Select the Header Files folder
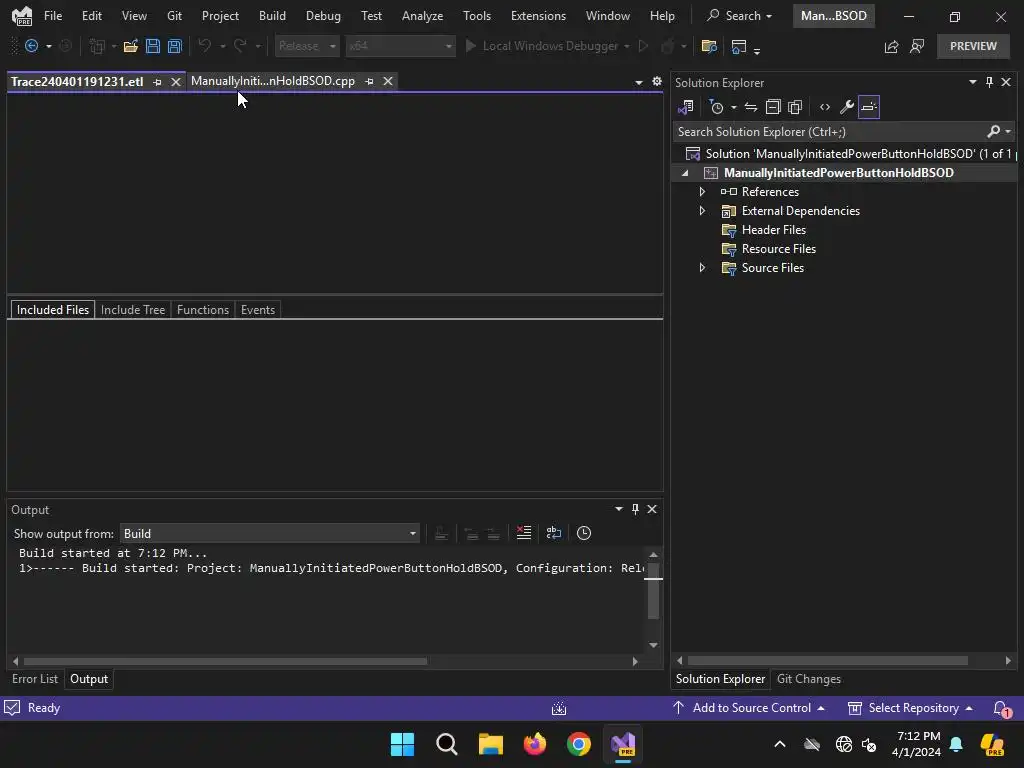 click(x=773, y=230)
